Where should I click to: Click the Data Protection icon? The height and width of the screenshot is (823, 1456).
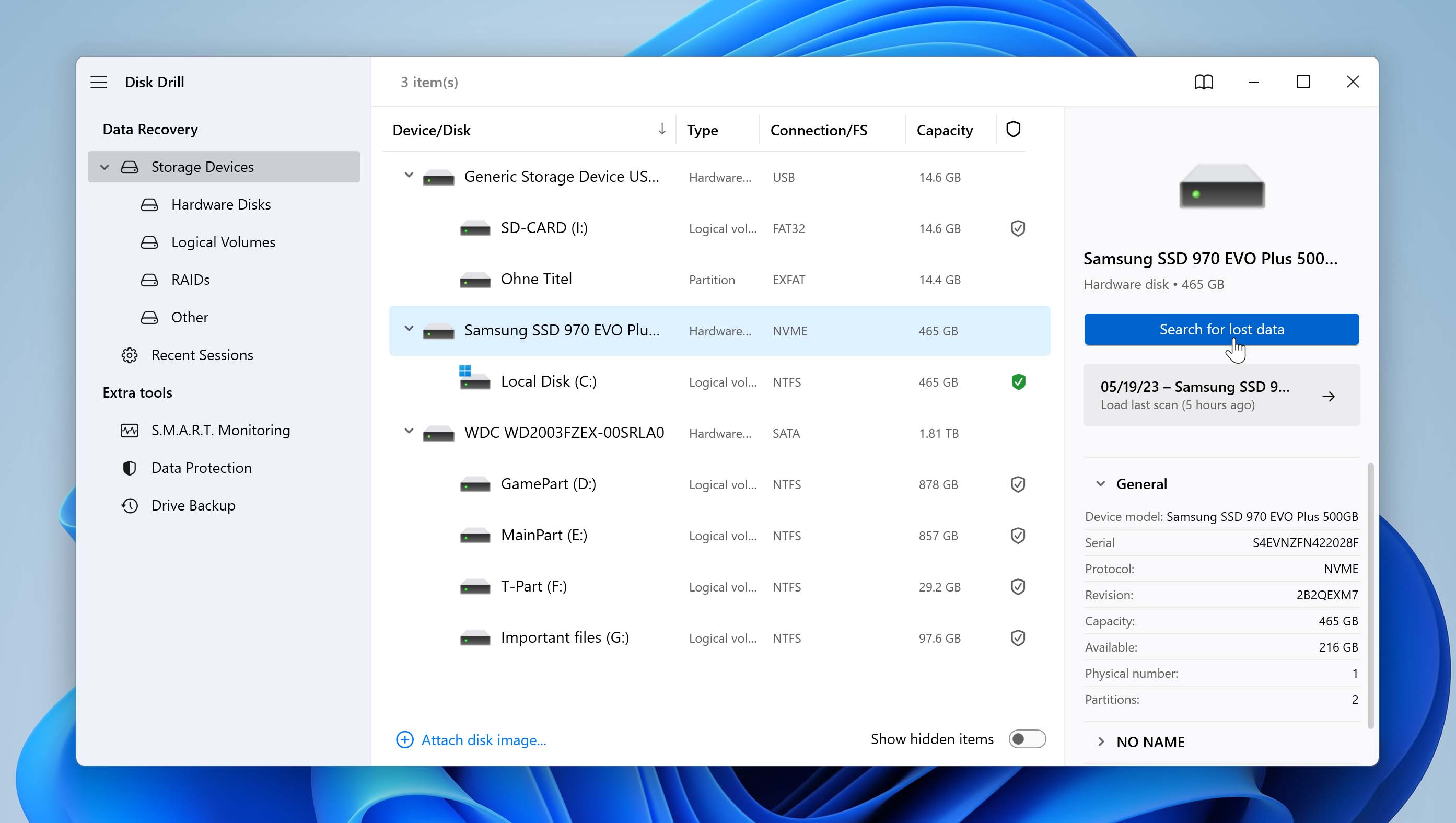pos(129,467)
